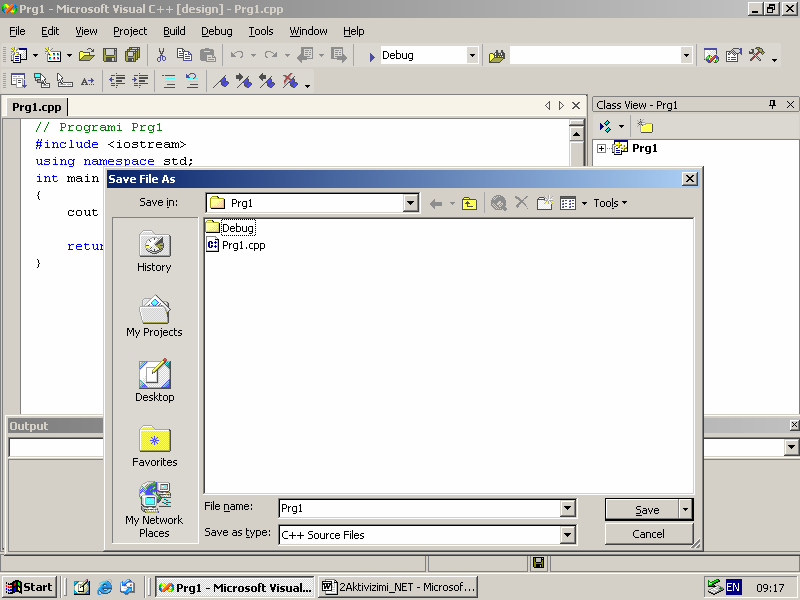The width and height of the screenshot is (800, 600).
Task: Open the Find combo box dropdown on toolbar
Action: [x=686, y=55]
